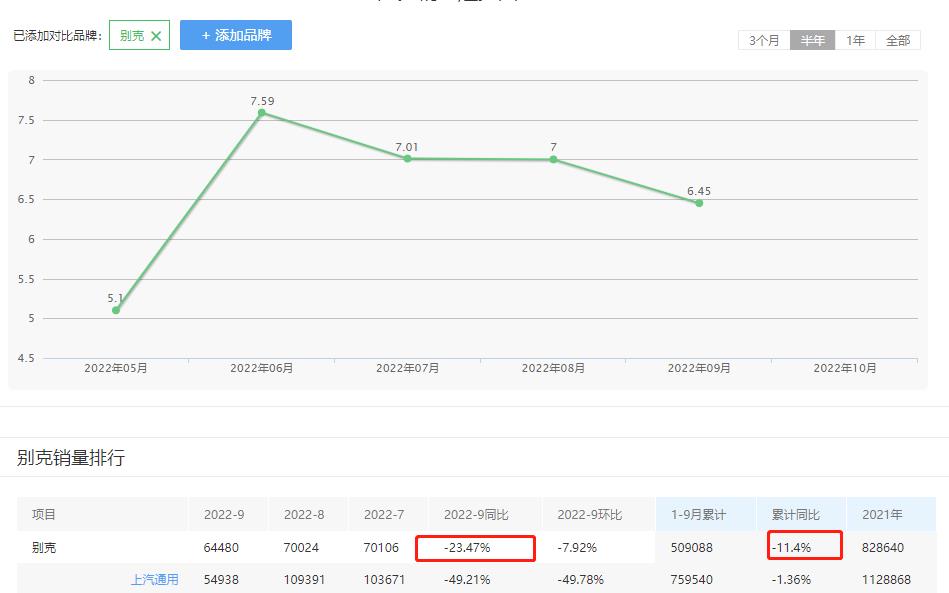The width and height of the screenshot is (949, 593).
Task: Click the 2022年06月 peak data point 7.59
Action: point(262,113)
